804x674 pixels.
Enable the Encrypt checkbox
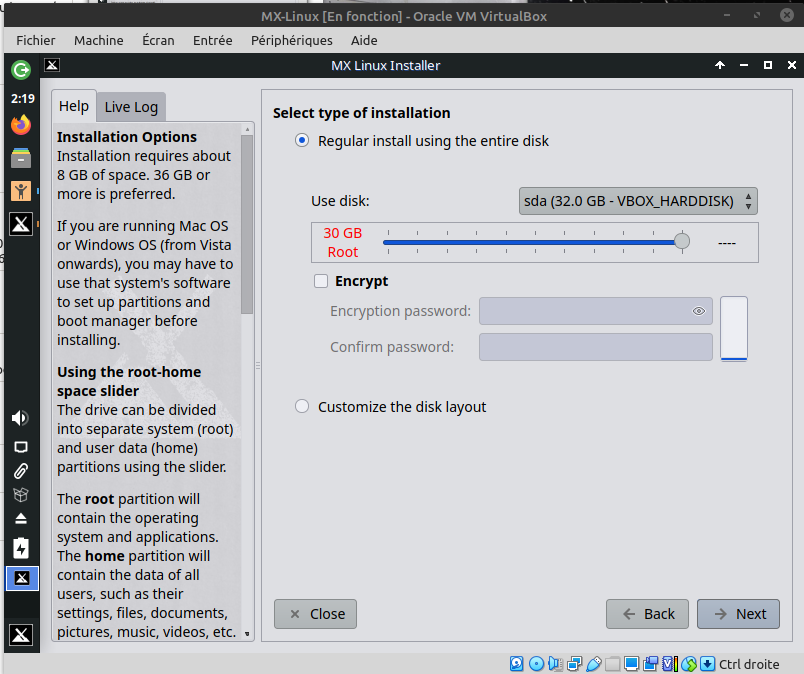pos(321,281)
